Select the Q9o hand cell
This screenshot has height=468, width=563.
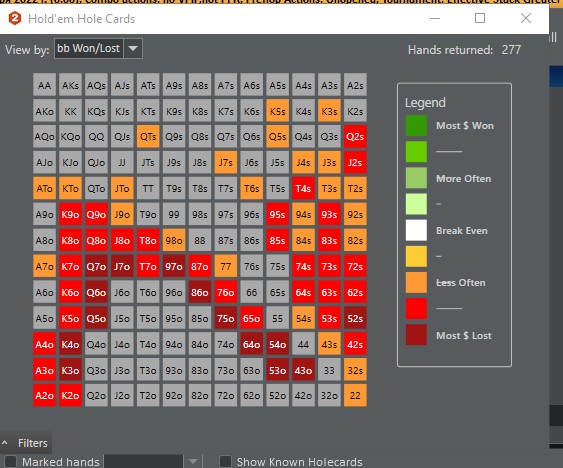[96, 214]
